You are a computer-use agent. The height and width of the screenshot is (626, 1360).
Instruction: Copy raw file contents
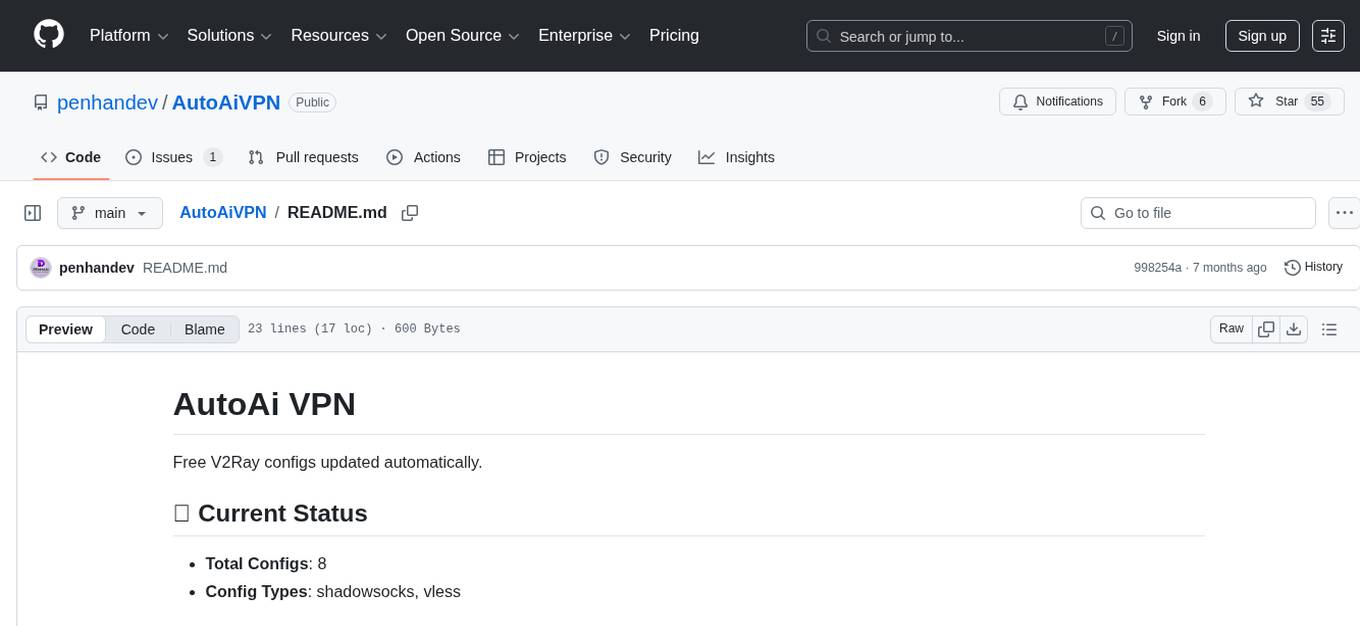(1266, 329)
